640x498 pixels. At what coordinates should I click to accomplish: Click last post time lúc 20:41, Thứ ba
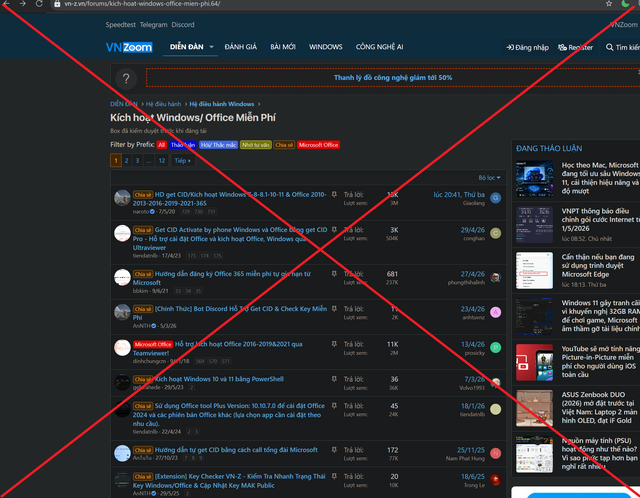459,195
